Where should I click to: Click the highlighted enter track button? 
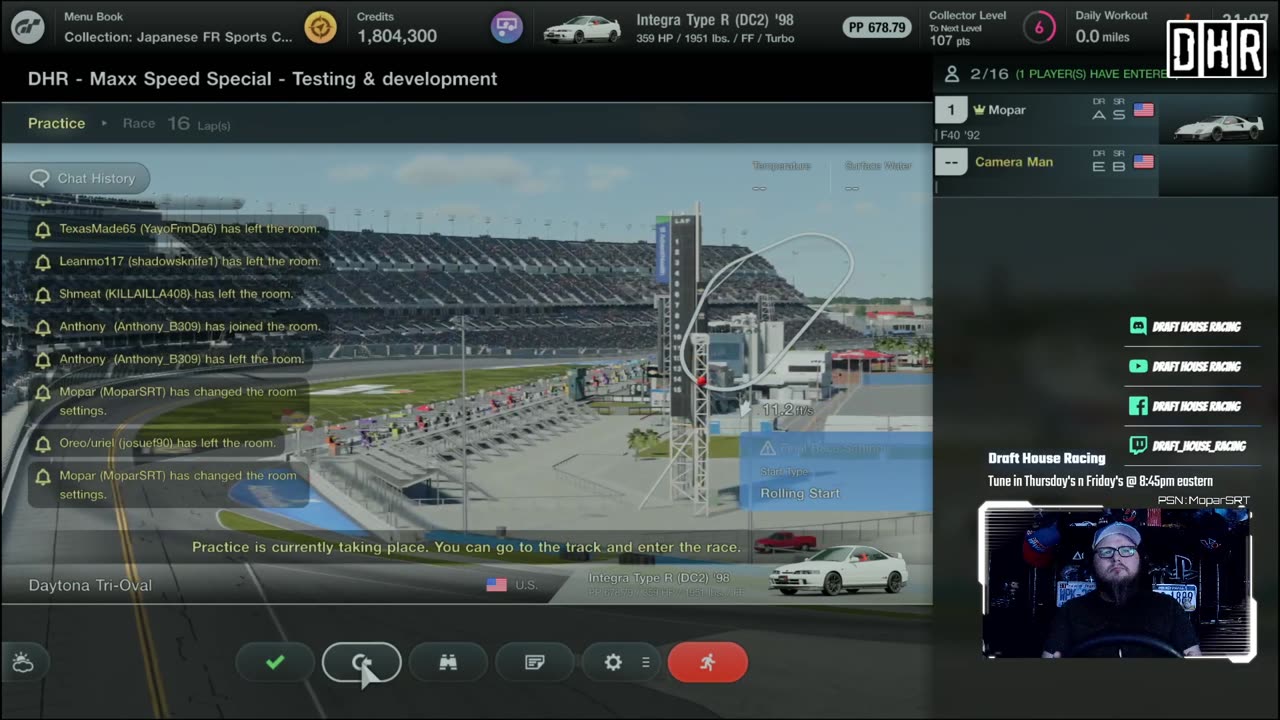tap(361, 662)
